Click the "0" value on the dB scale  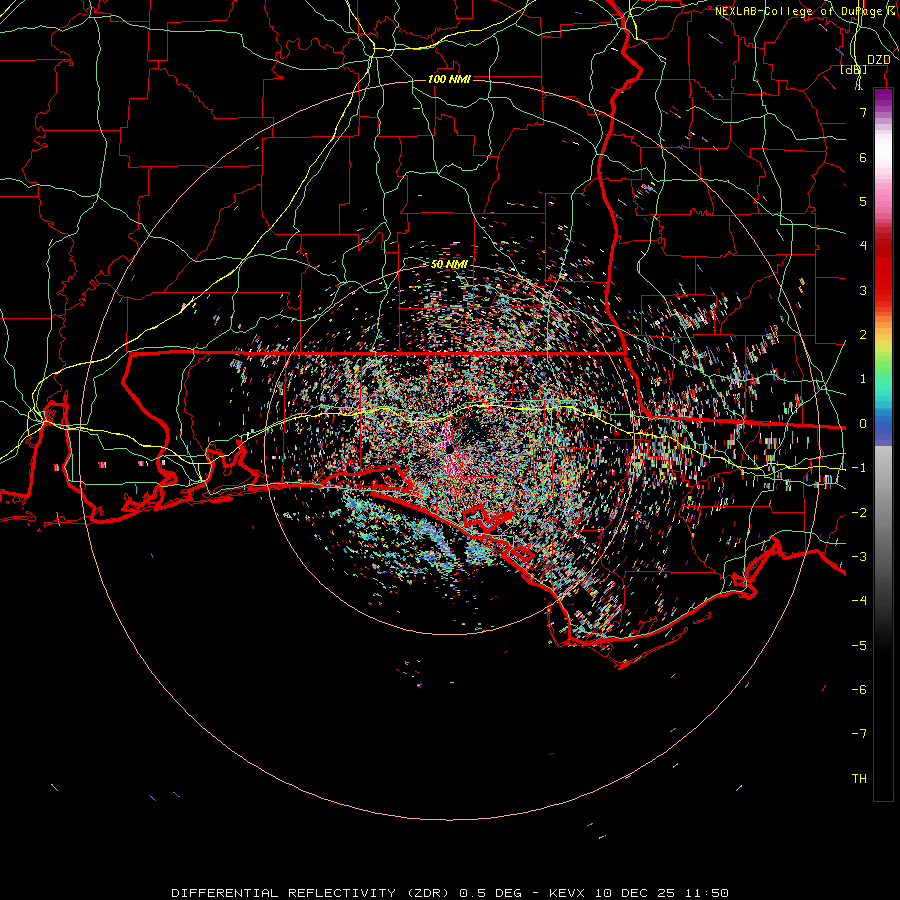(x=863, y=424)
